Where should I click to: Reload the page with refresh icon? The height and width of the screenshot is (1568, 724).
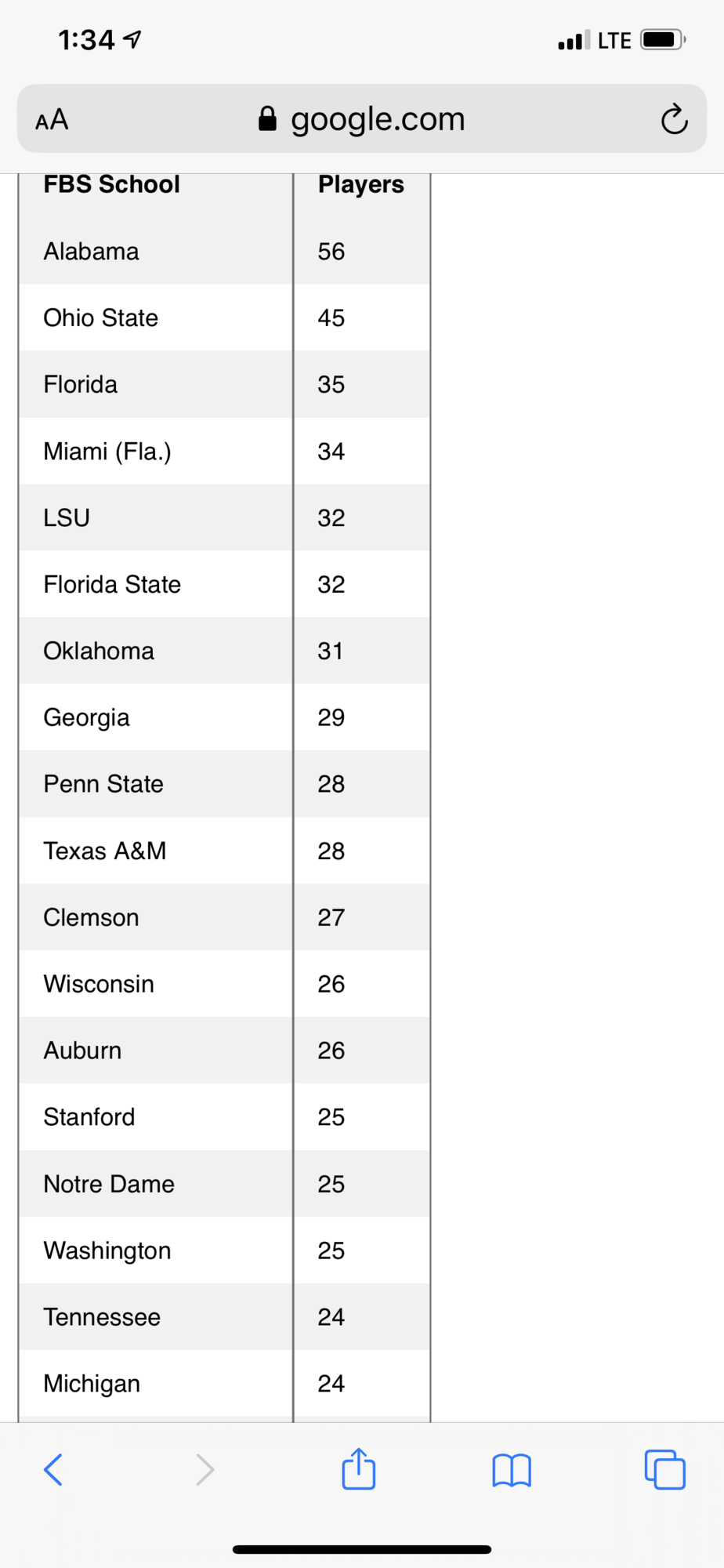click(x=674, y=119)
